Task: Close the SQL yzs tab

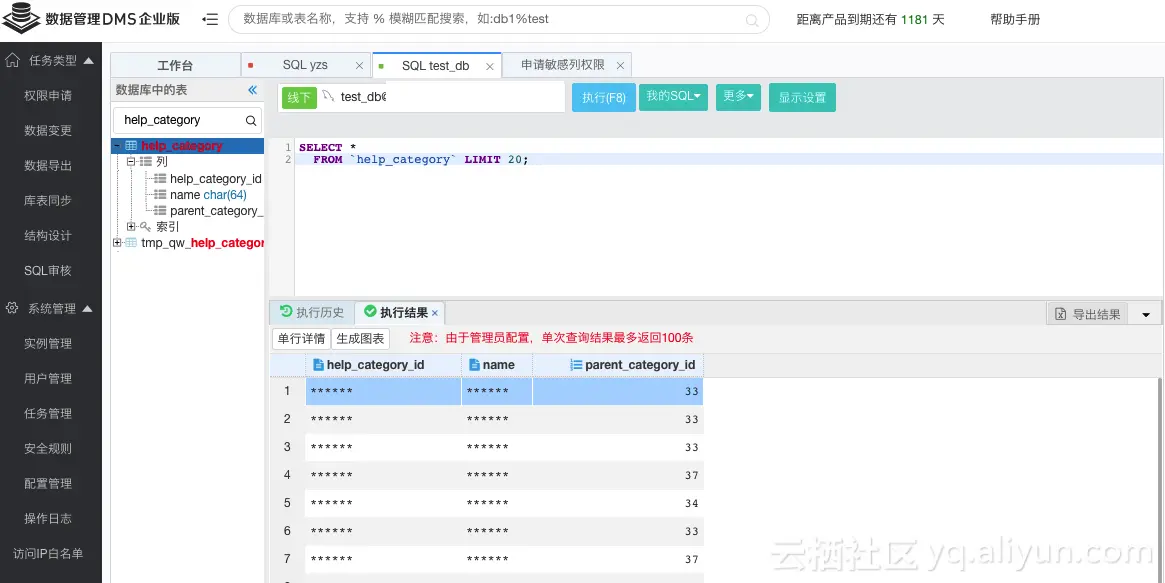Action: click(360, 65)
